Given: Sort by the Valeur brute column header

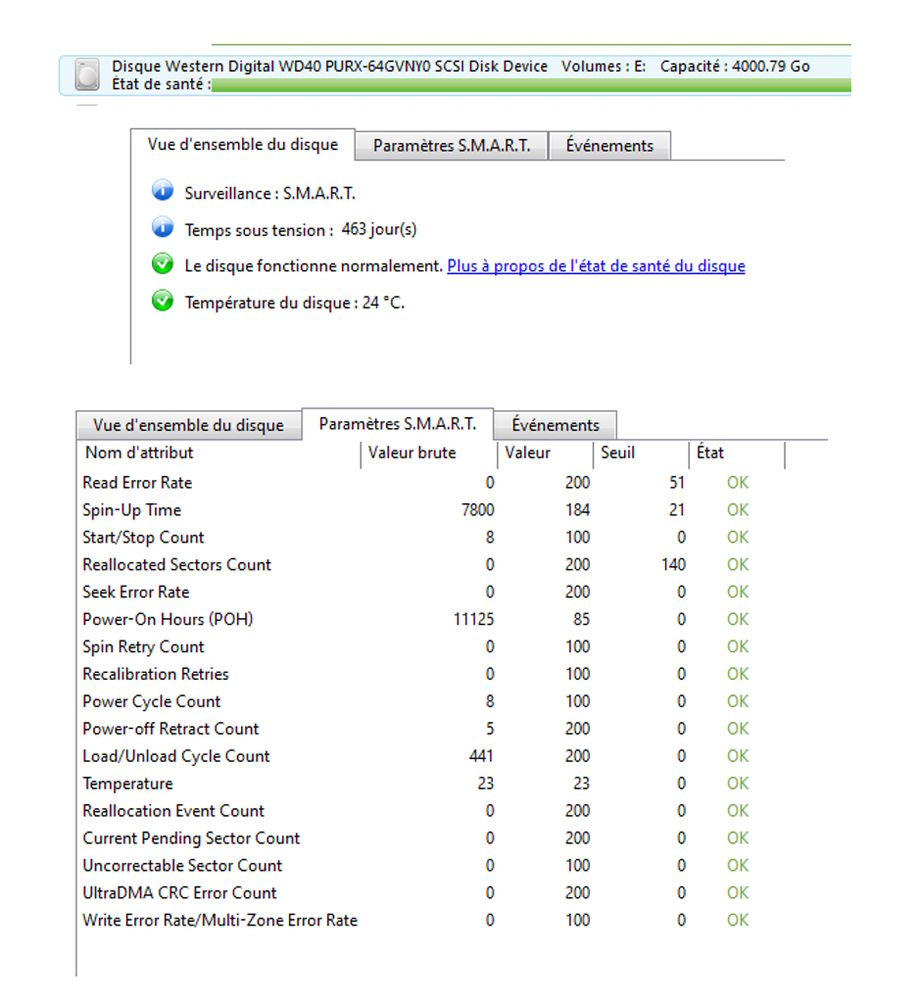Looking at the screenshot, I should [x=411, y=453].
